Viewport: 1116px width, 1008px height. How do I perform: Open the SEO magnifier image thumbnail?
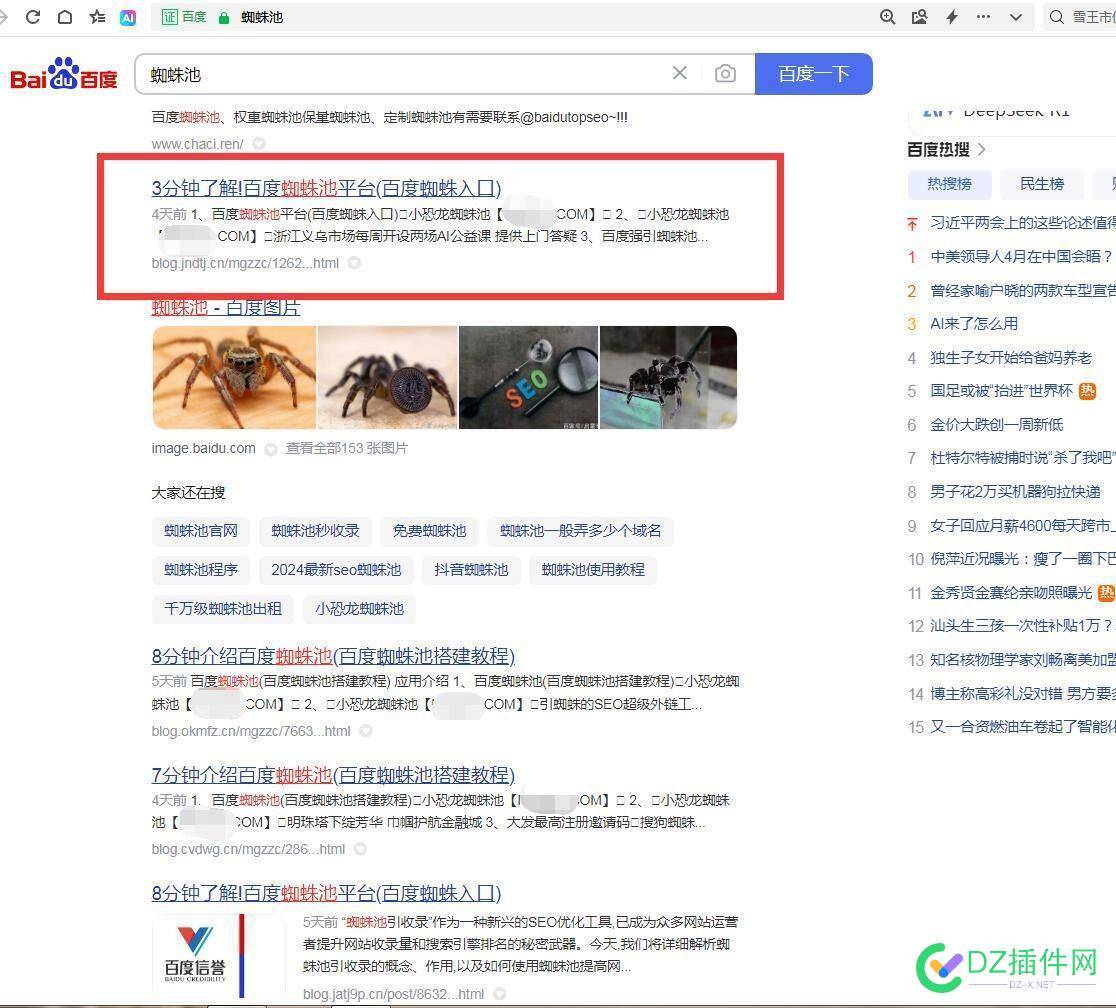click(x=528, y=377)
